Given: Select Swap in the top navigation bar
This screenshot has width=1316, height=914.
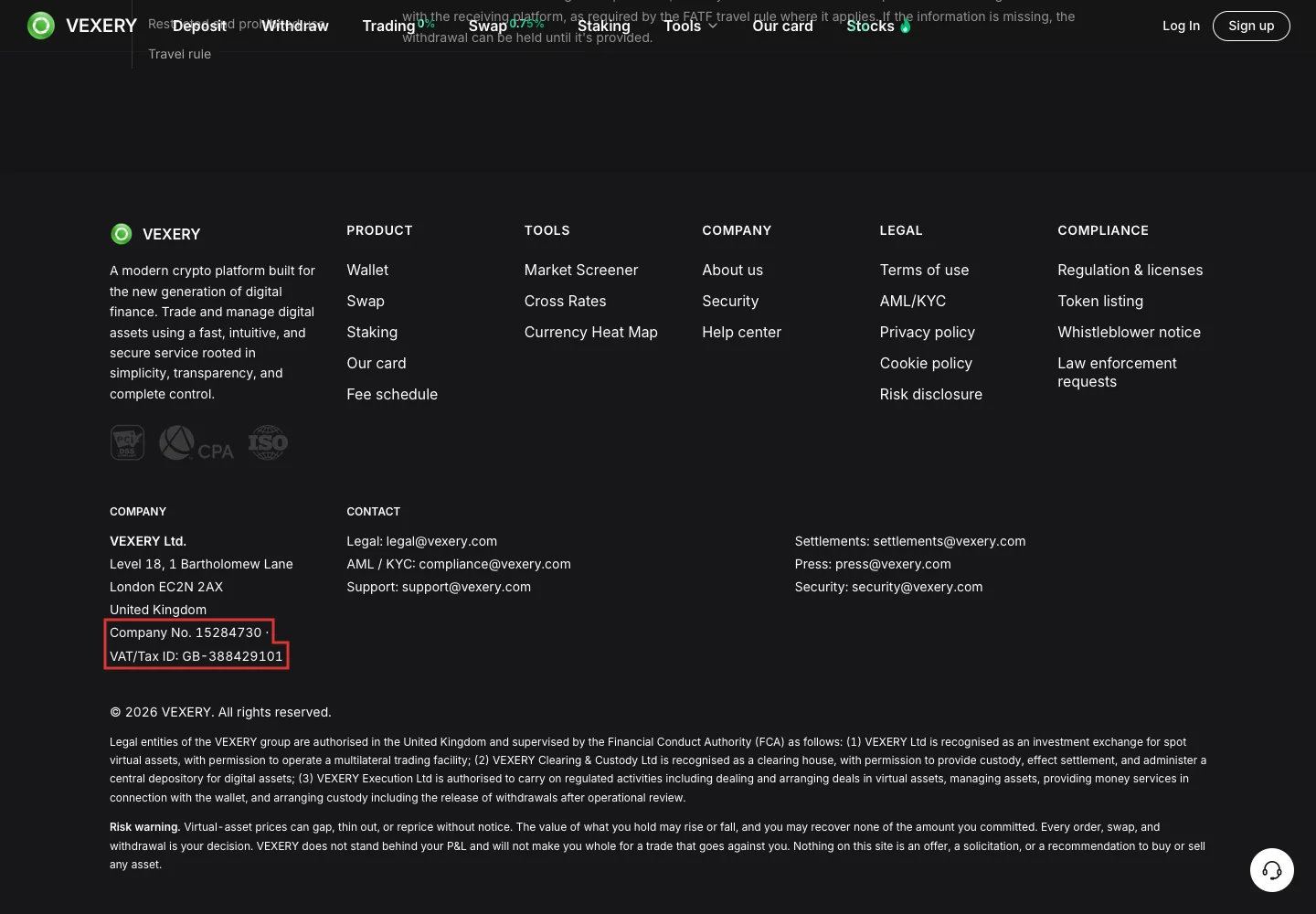Looking at the screenshot, I should pos(487,26).
